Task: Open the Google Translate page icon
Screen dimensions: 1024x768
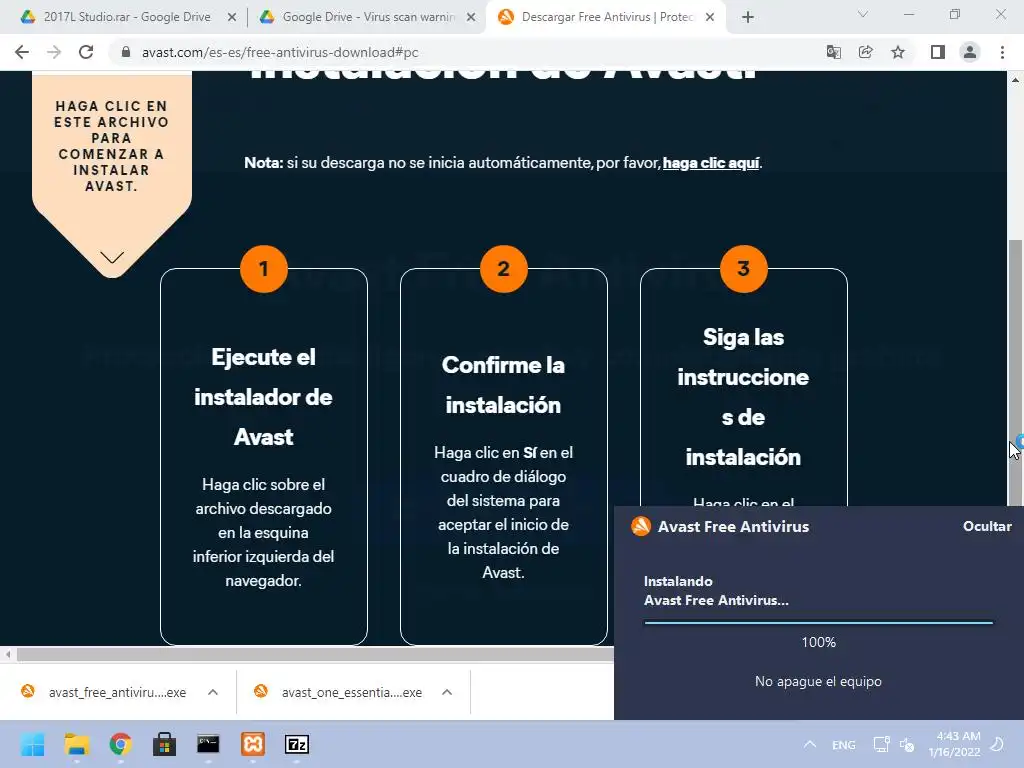Action: 833,52
